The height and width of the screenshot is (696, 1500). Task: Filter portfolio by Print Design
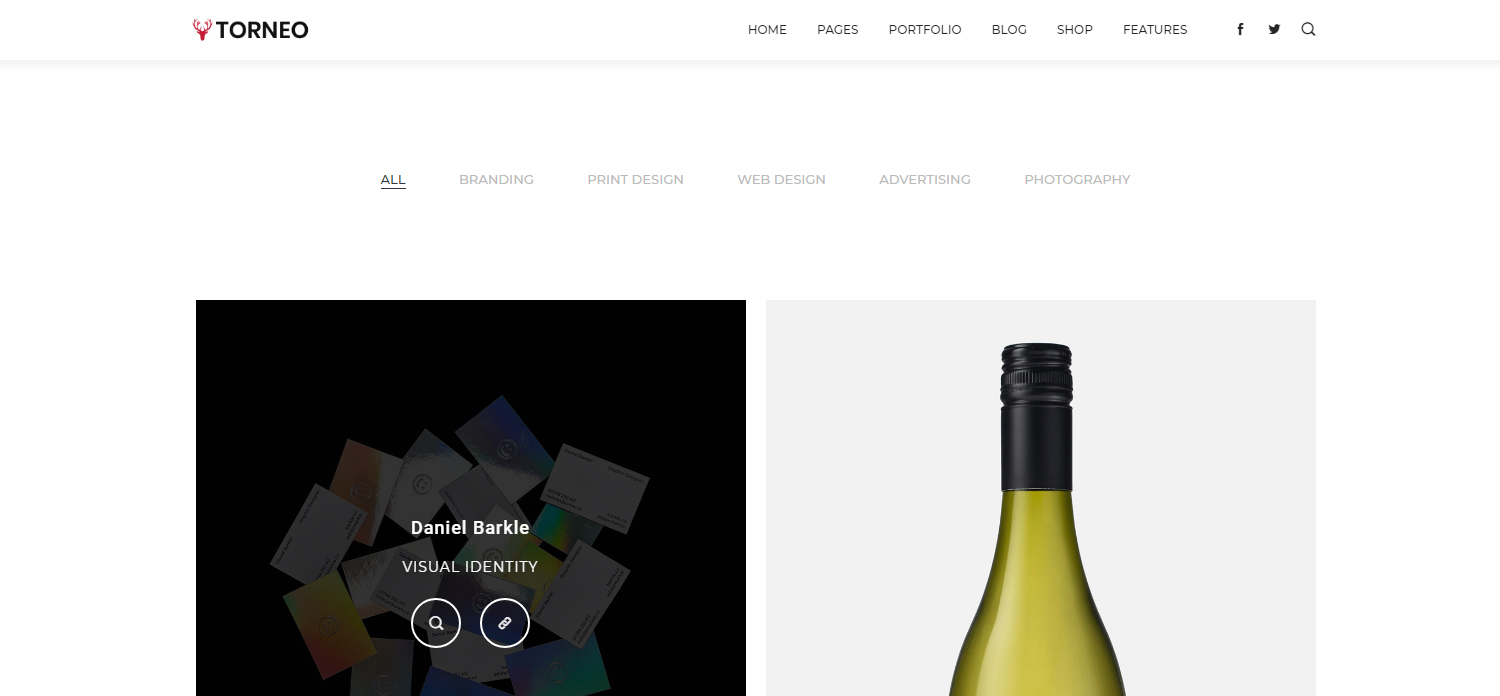[x=635, y=180]
